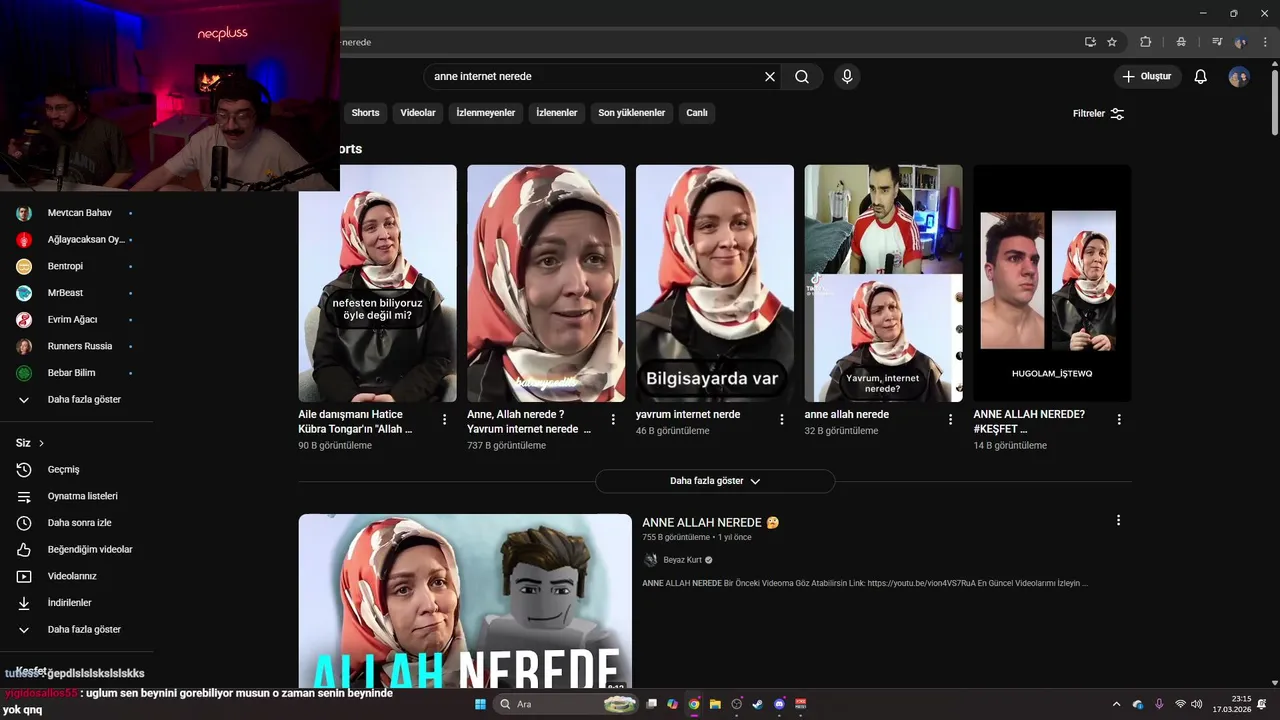Select the Son yüklenenler filter chip

[632, 113]
